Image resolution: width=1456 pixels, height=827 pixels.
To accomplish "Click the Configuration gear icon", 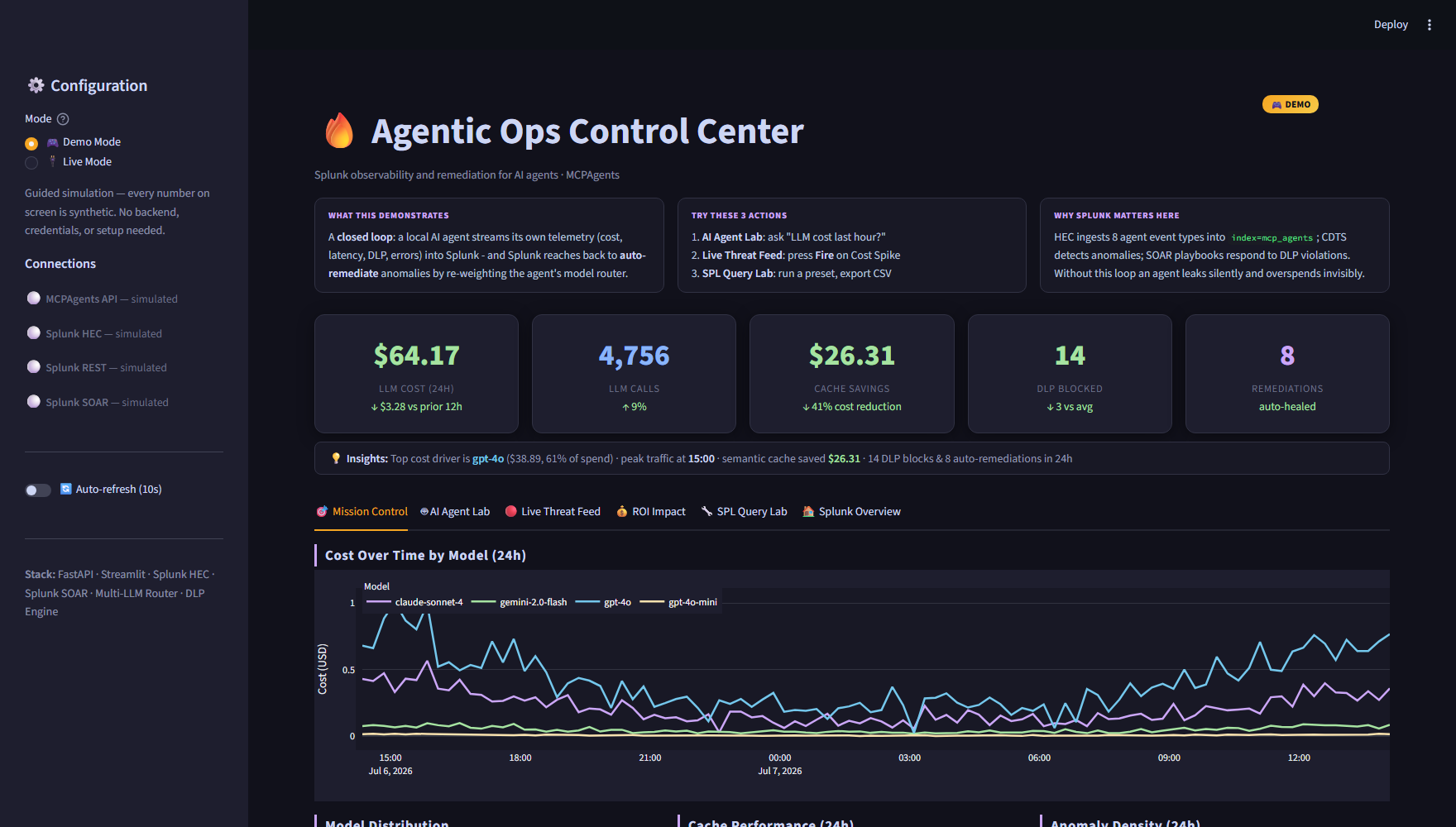I will tap(36, 85).
